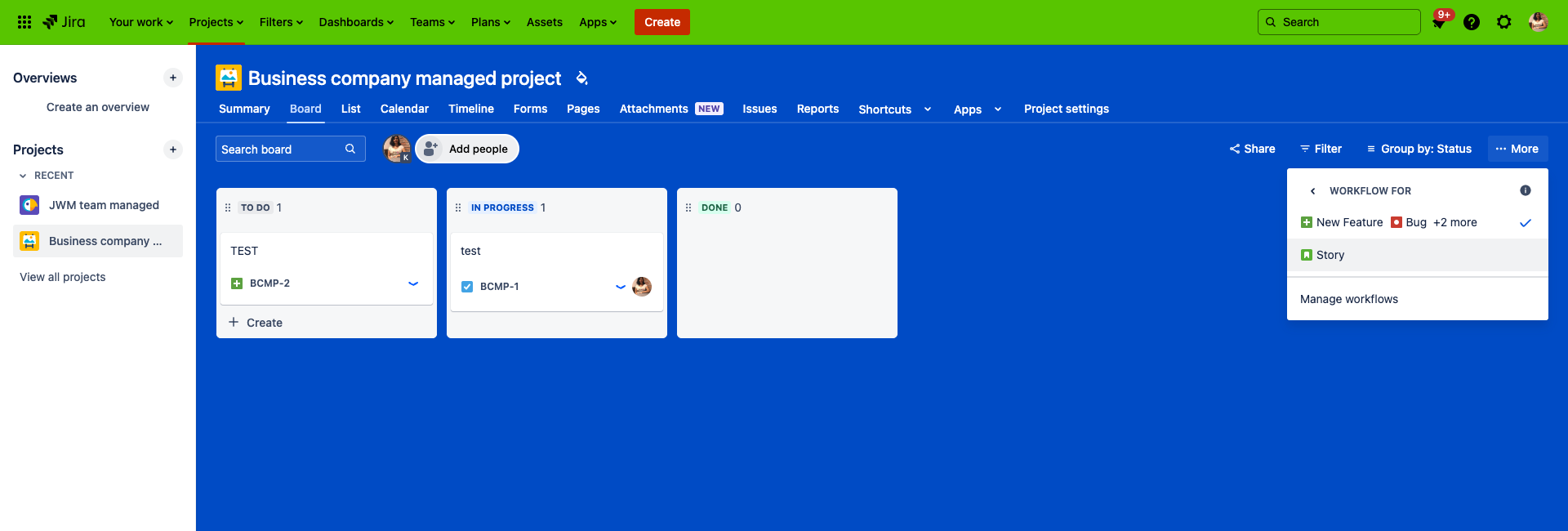Click View all projects link
The width and height of the screenshot is (1568, 531).
[x=63, y=277]
